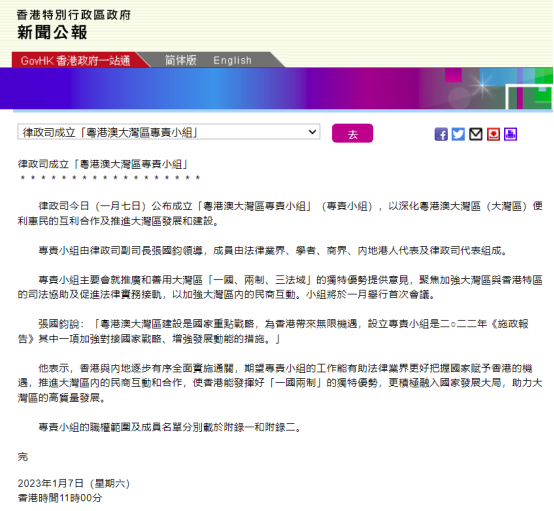Share press release on Twitter
Viewport: 554px width, 511px height.
tap(458, 135)
